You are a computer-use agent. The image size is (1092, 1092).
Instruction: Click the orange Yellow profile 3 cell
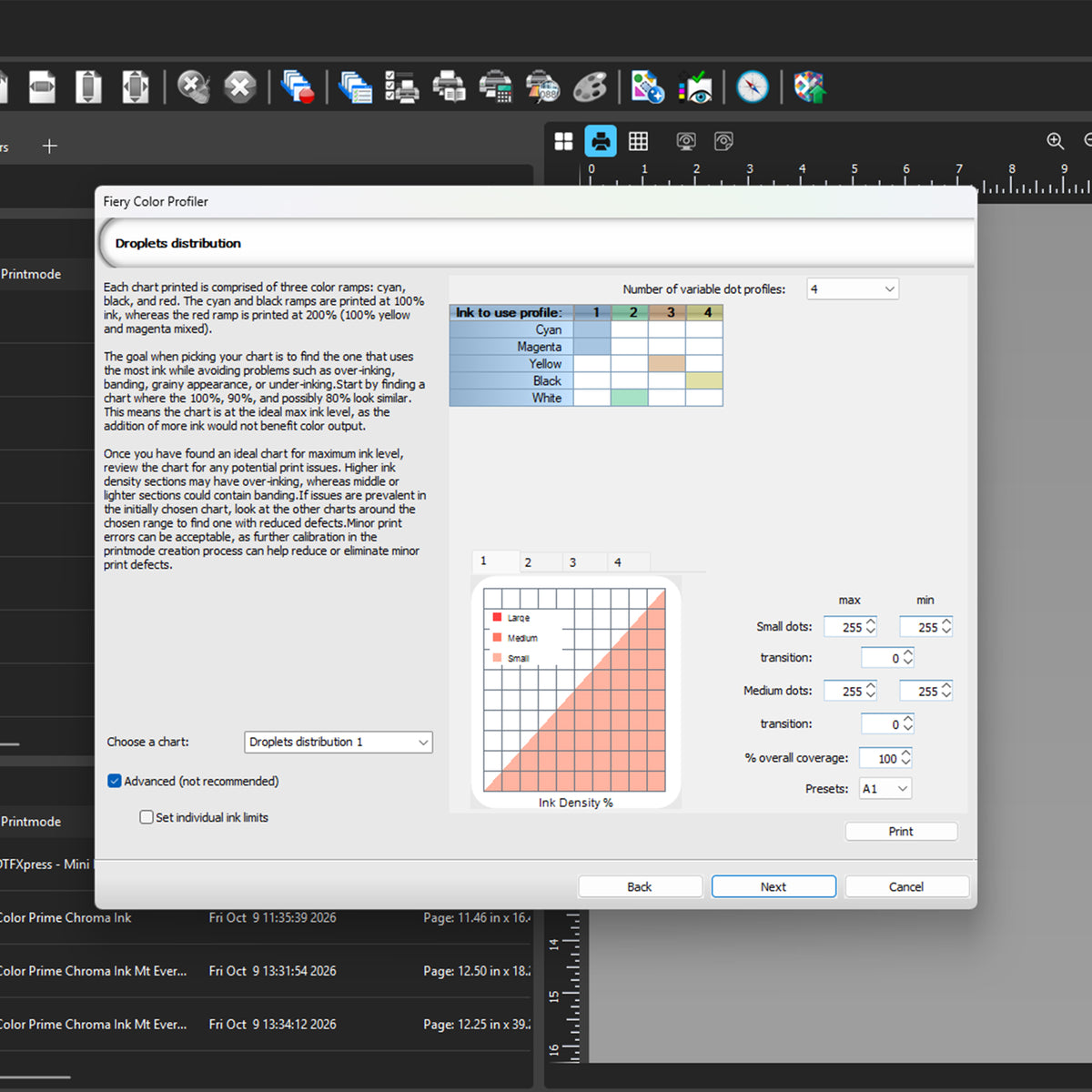667,364
